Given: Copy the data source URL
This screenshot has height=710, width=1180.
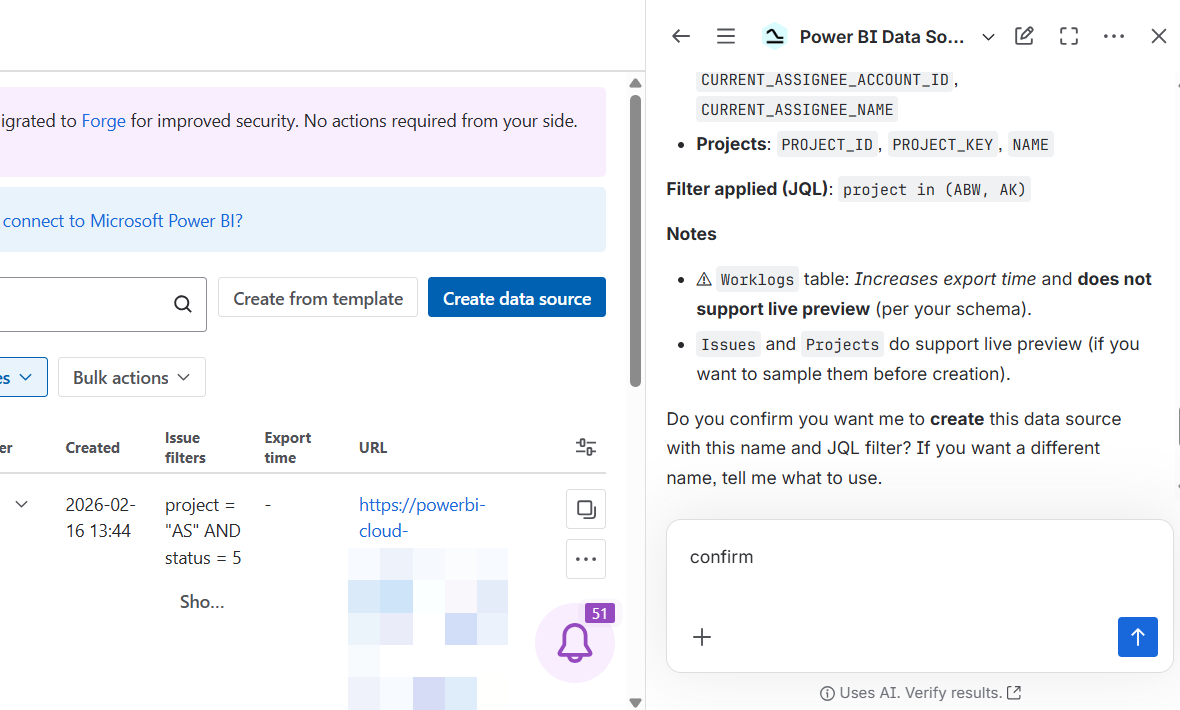Looking at the screenshot, I should click(585, 509).
